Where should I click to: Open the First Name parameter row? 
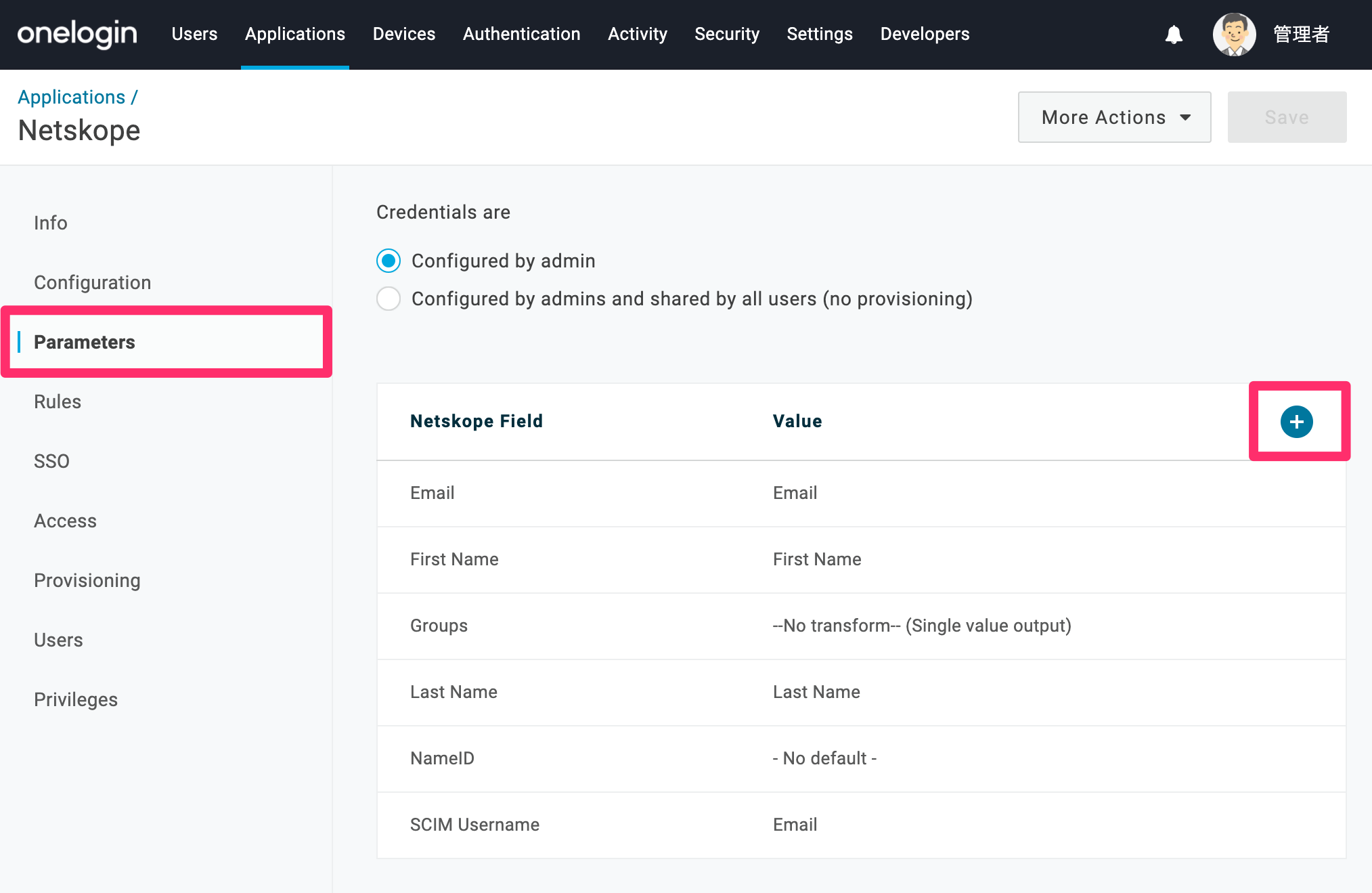pos(861,560)
